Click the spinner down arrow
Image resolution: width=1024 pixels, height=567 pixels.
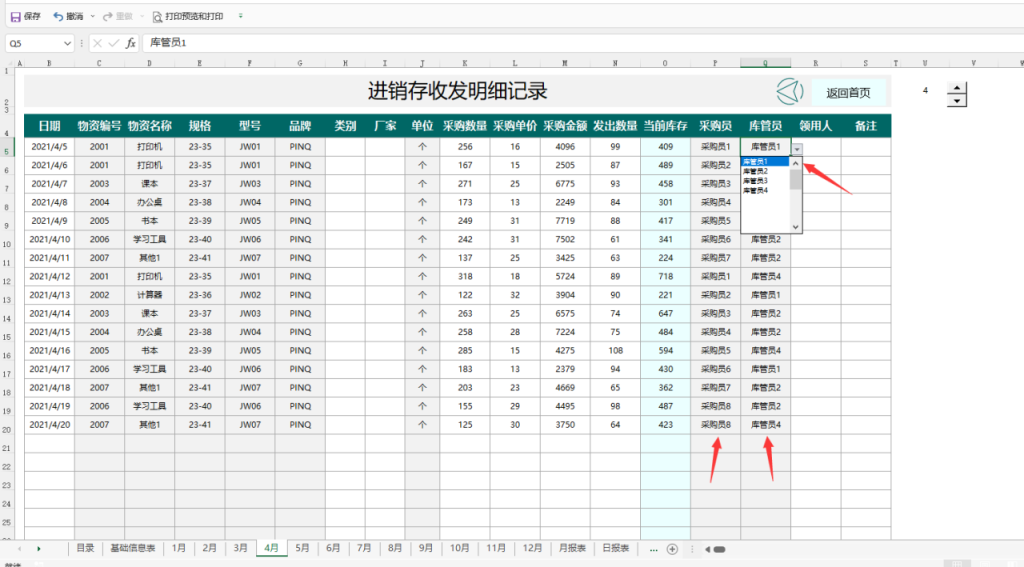click(x=957, y=101)
